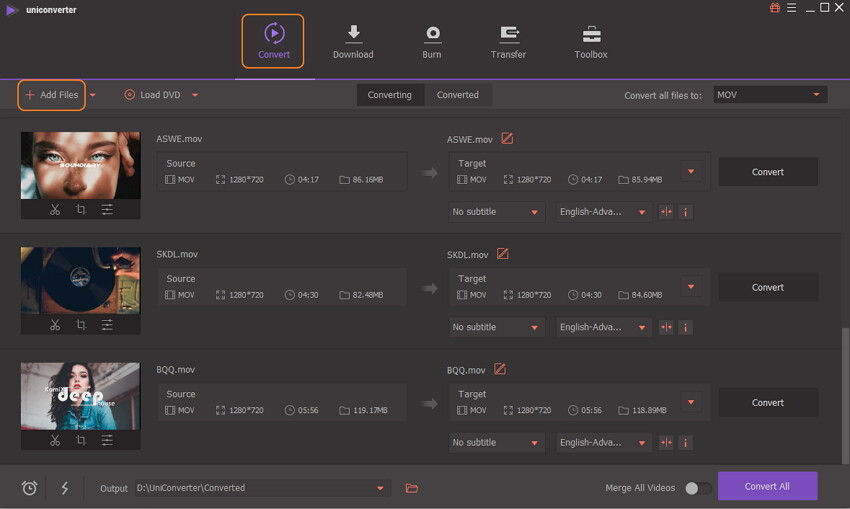Expand English audio track dropdown for BQQ.mov

[x=603, y=442]
